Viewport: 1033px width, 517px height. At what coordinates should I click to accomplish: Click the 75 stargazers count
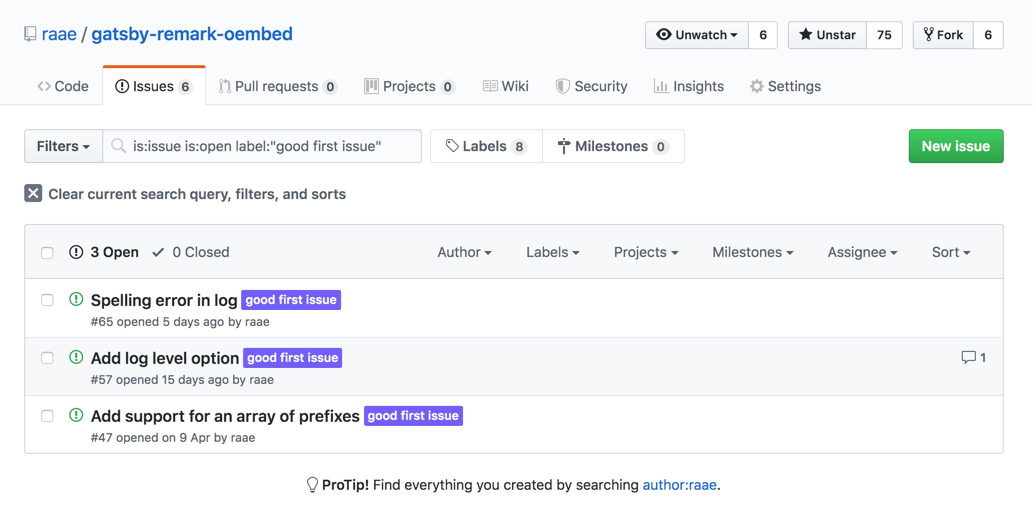click(884, 35)
